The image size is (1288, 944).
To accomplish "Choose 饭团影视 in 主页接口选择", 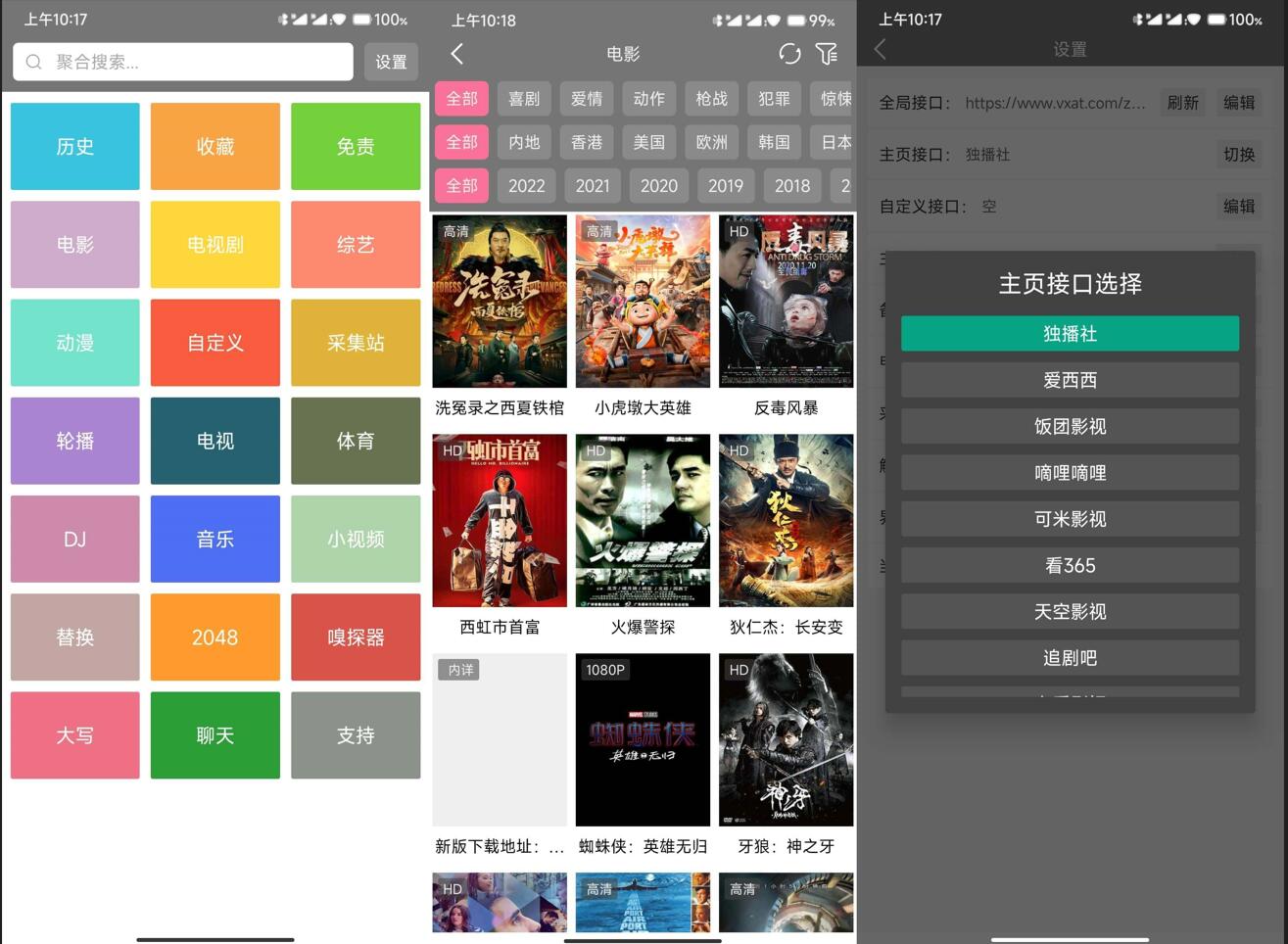I will point(1070,426).
